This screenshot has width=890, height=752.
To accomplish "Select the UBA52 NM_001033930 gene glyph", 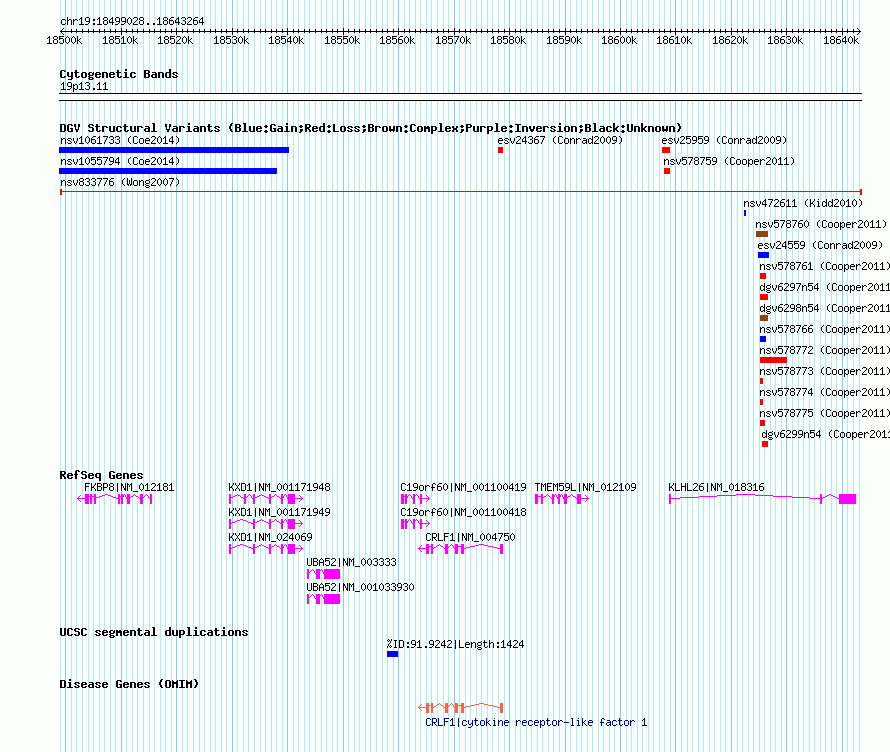I will click(324, 599).
